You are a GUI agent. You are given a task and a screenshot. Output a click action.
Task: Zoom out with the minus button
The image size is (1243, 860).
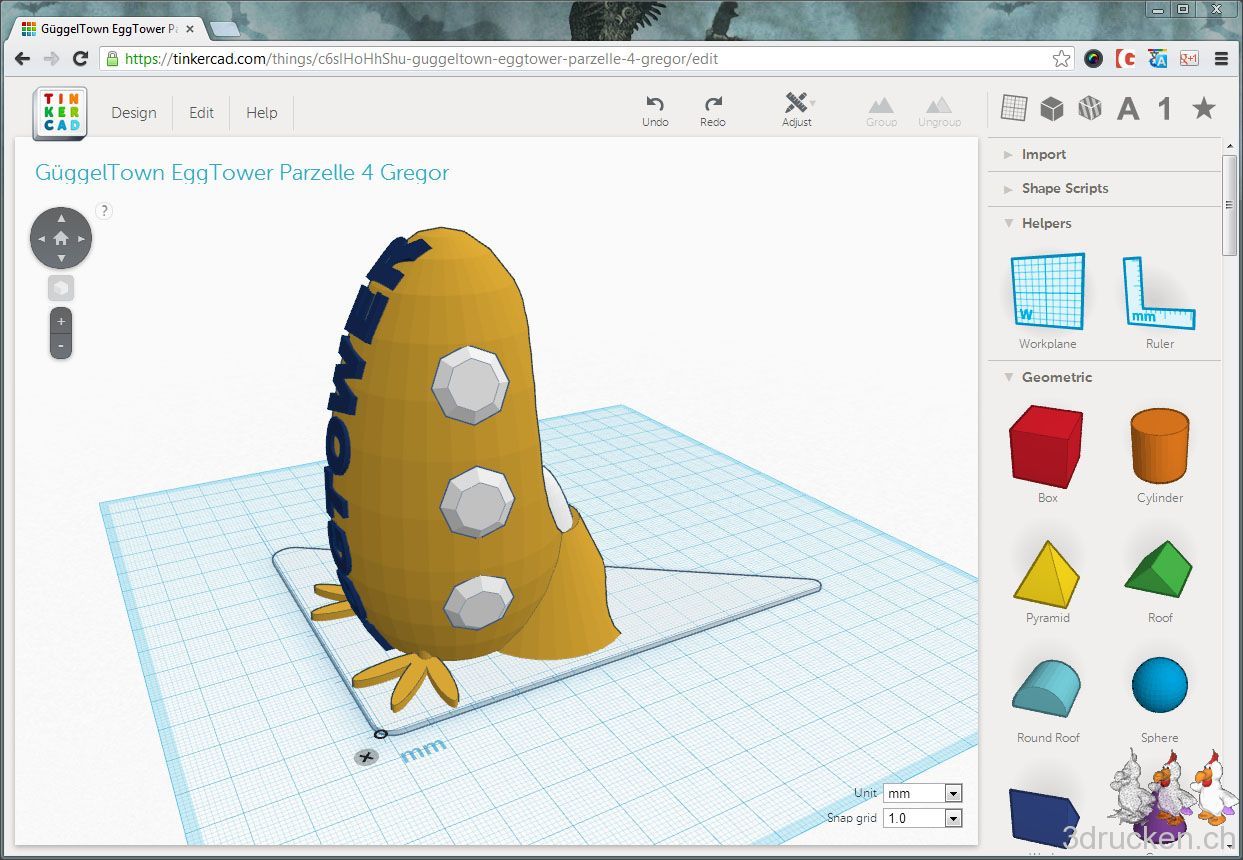[61, 346]
